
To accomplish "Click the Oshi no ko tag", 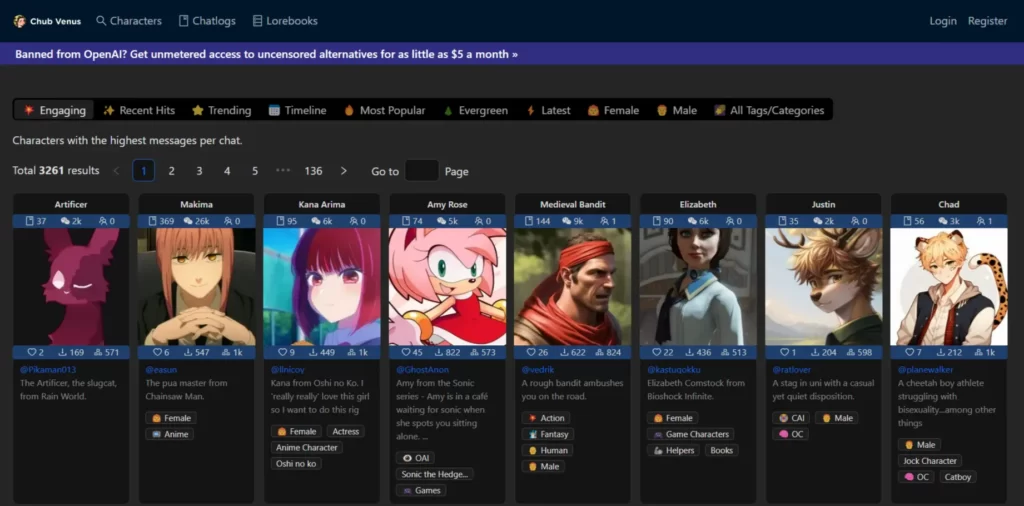I will click(x=296, y=464).
